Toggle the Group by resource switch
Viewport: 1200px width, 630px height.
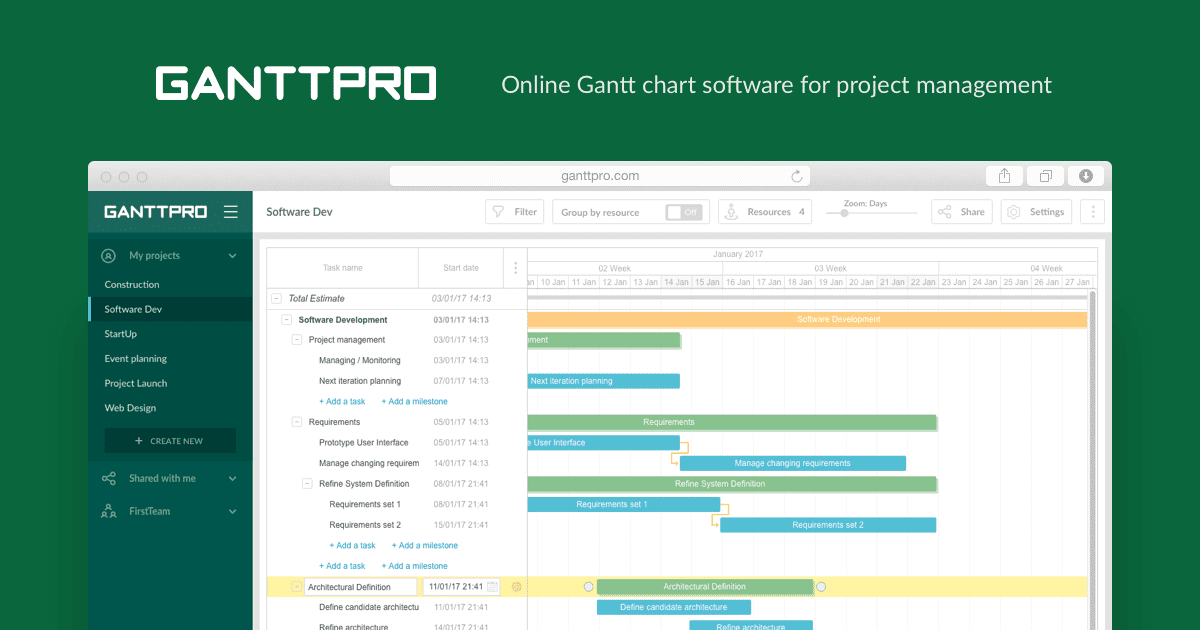click(684, 212)
